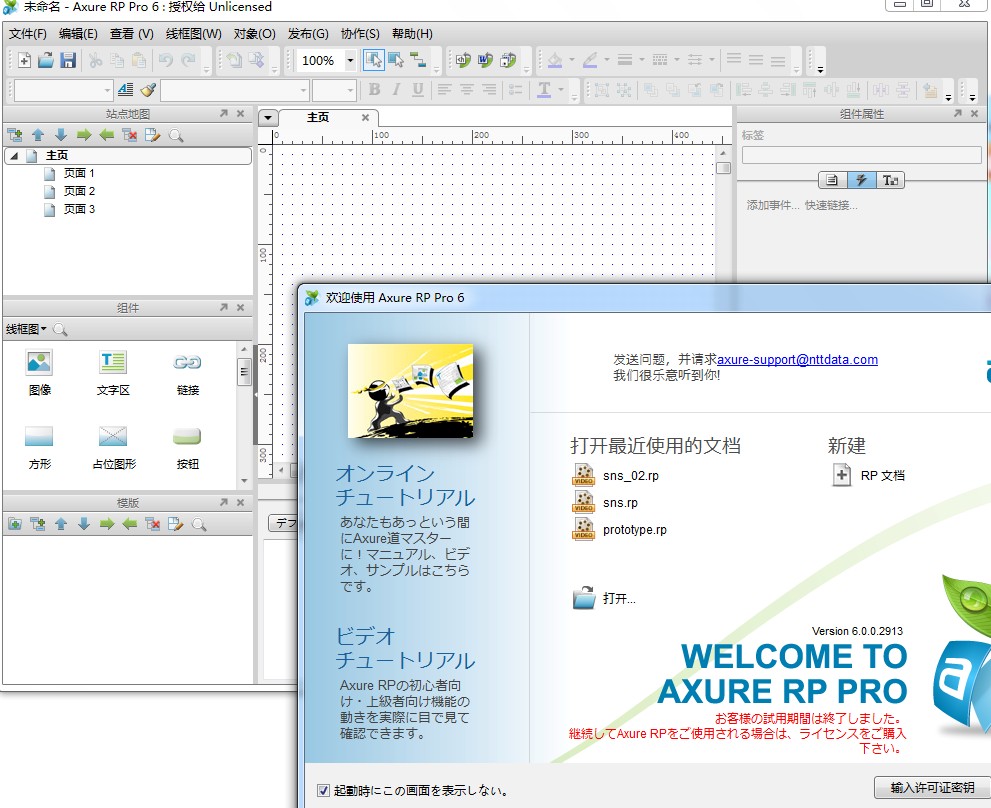Open the zoom 100% dropdown
Screen dimensions: 991x808
(350, 61)
